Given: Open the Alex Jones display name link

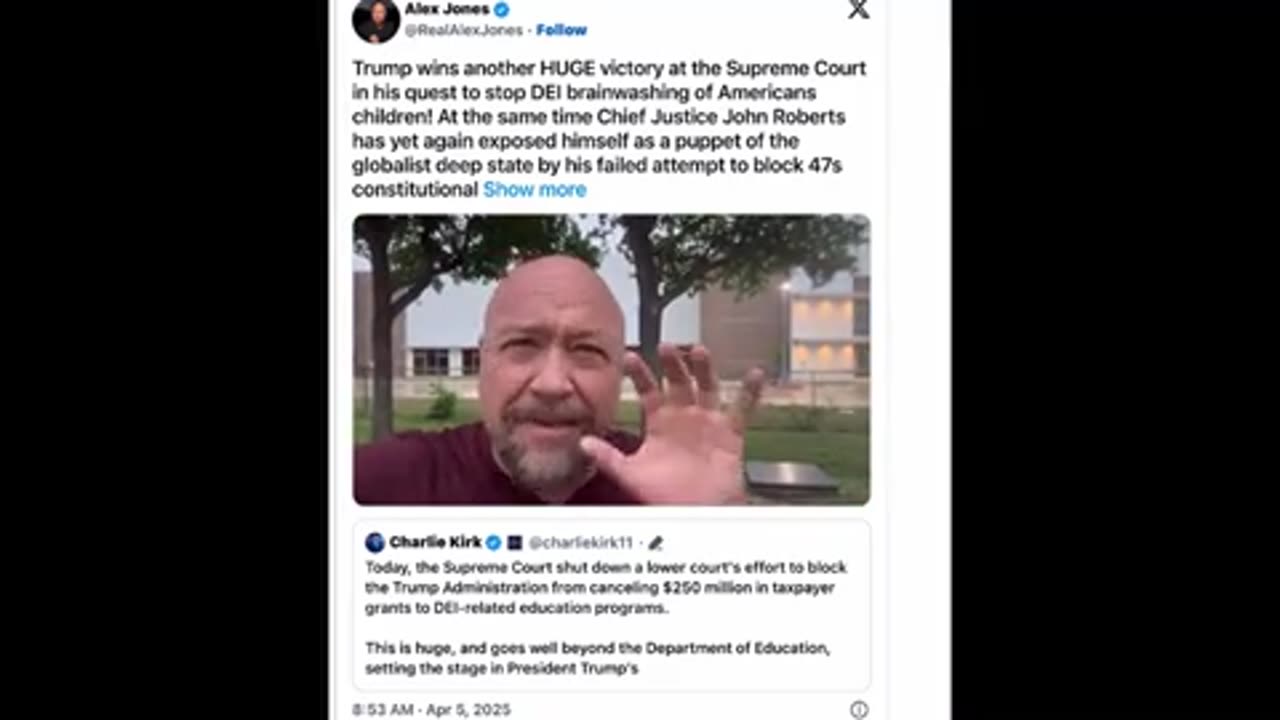Looking at the screenshot, I should coord(447,9).
